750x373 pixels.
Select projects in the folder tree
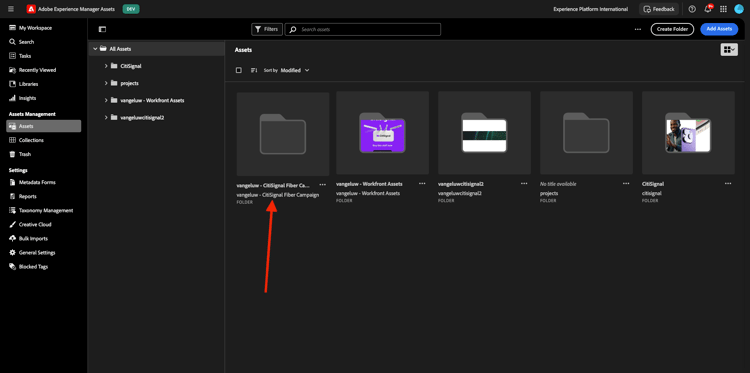pyautogui.click(x=130, y=83)
